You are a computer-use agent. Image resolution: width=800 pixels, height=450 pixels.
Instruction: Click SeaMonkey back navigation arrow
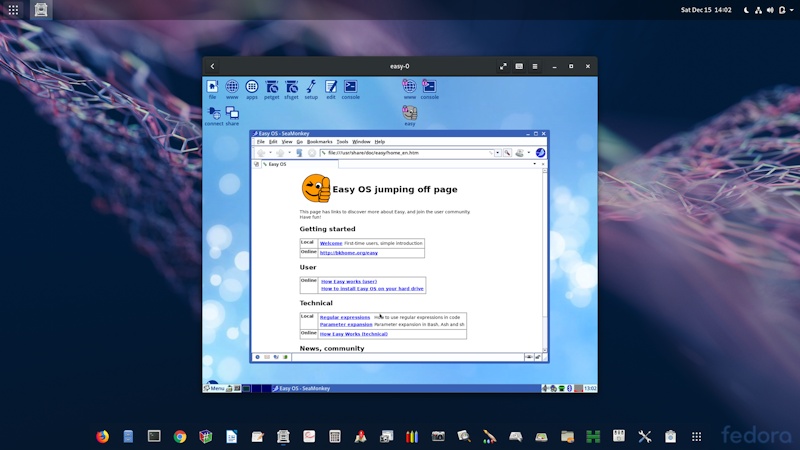click(x=261, y=153)
